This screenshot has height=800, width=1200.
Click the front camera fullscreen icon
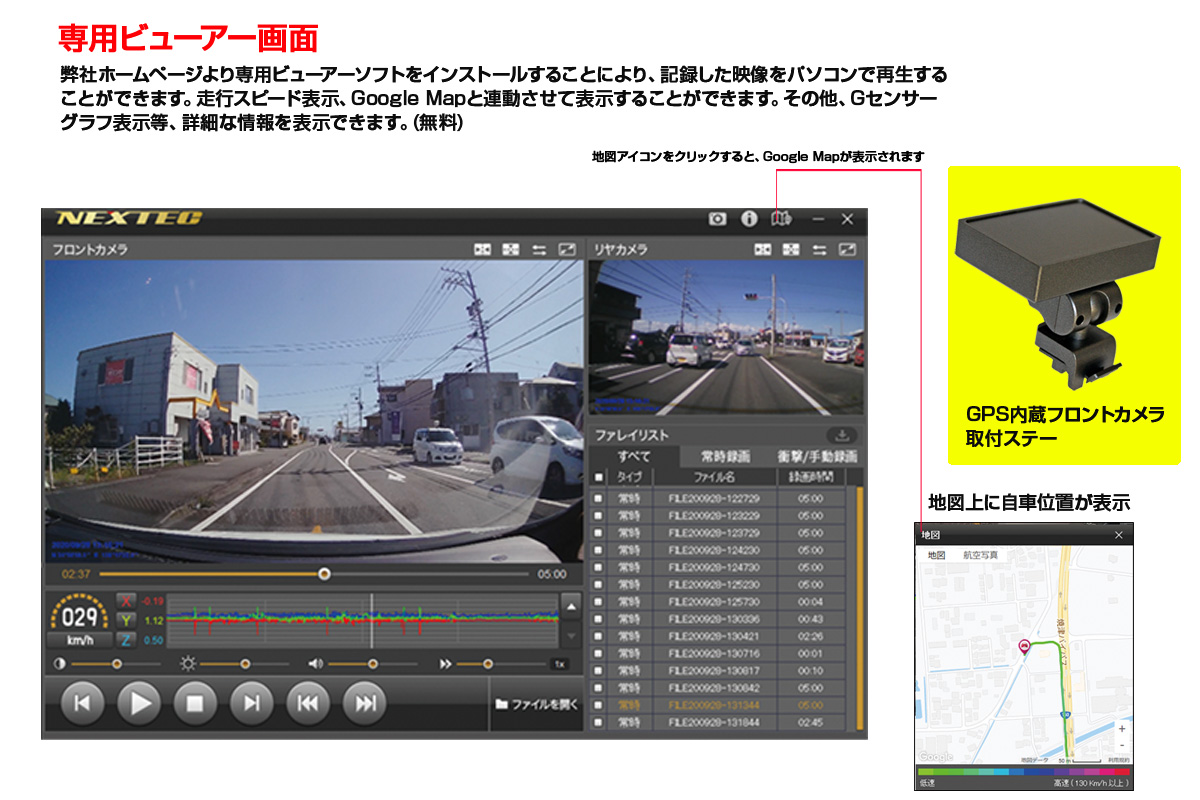567,249
